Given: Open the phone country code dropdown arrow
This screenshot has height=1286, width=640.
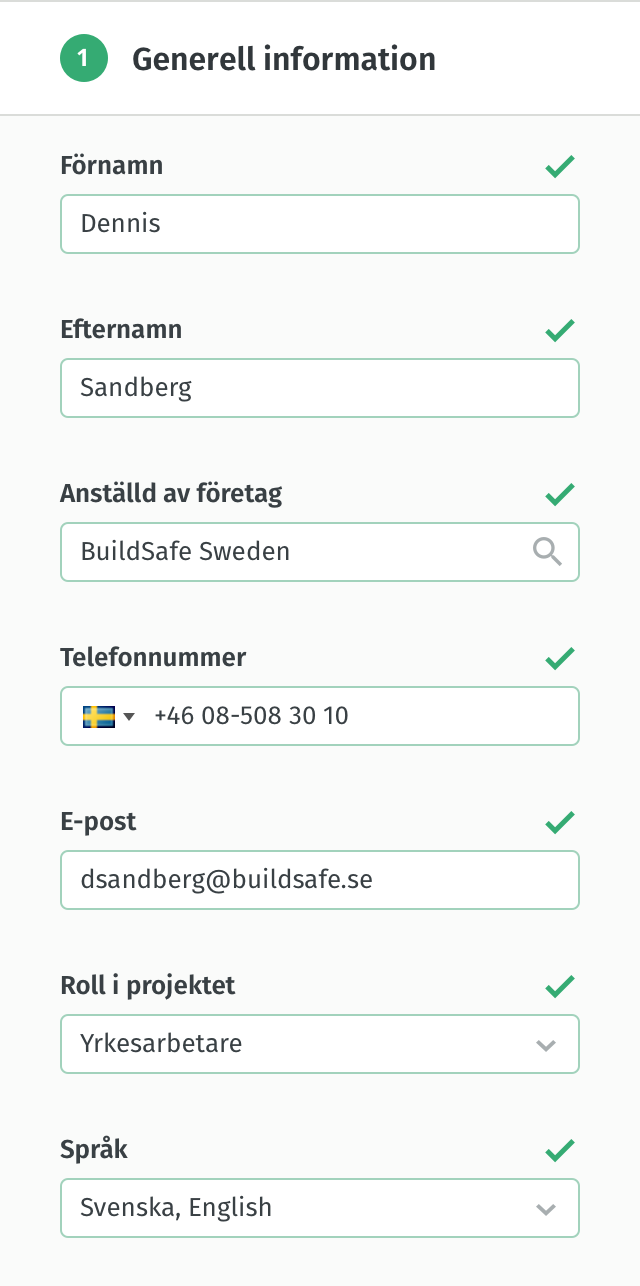Looking at the screenshot, I should coord(130,717).
